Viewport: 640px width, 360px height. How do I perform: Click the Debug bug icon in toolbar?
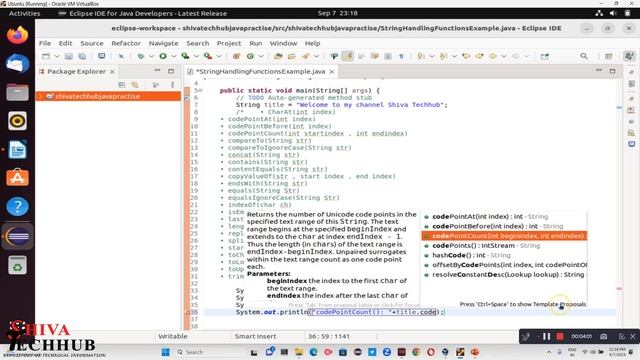(x=140, y=56)
